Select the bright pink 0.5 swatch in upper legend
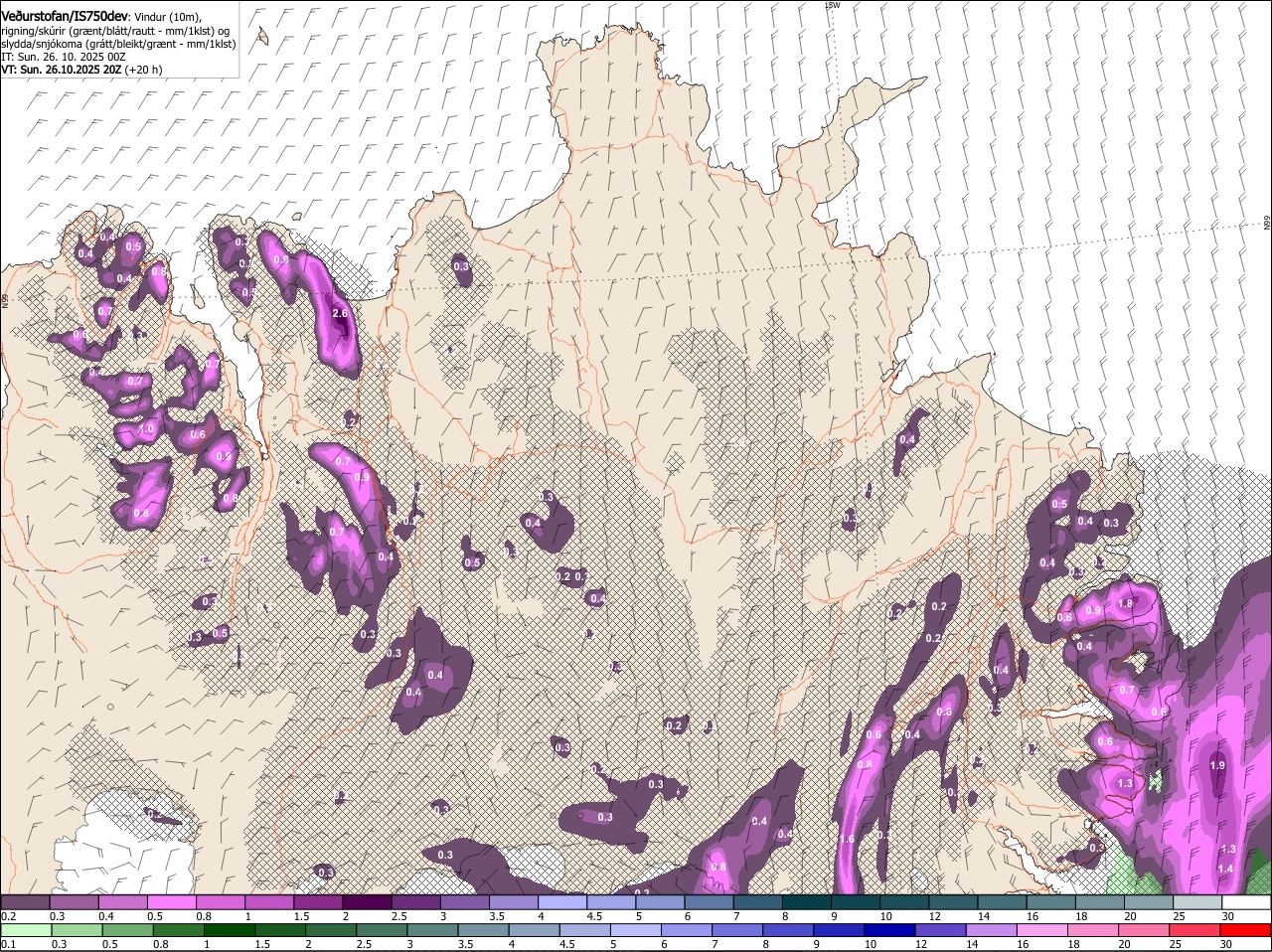The image size is (1272, 952). pyautogui.click(x=171, y=902)
